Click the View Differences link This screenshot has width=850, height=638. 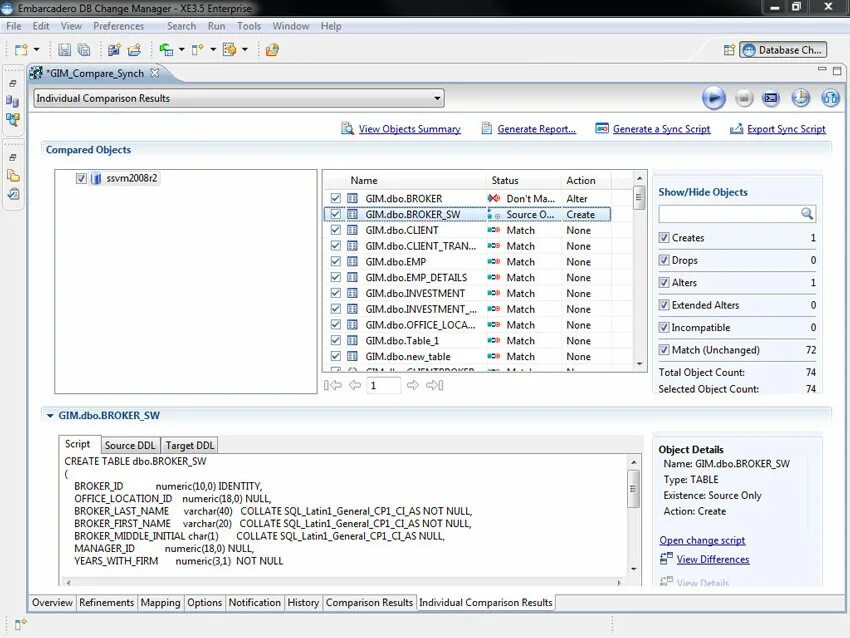click(x=713, y=559)
